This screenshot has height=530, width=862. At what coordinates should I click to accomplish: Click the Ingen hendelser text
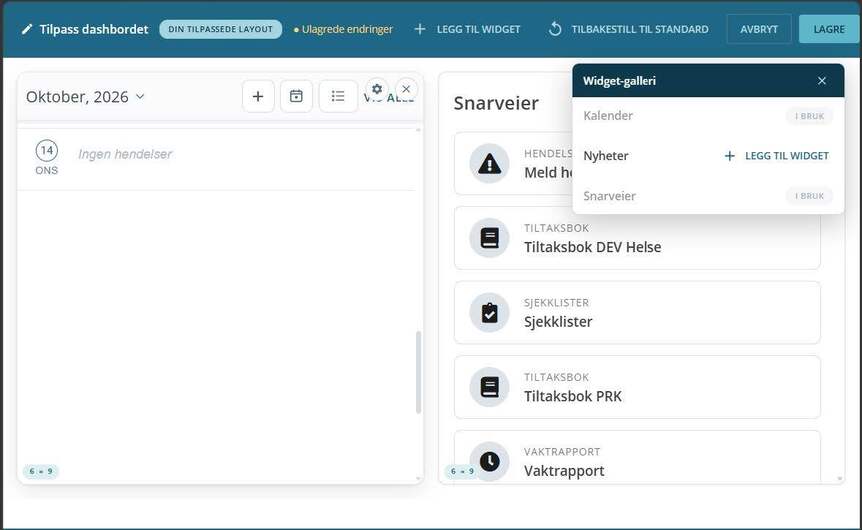125,154
